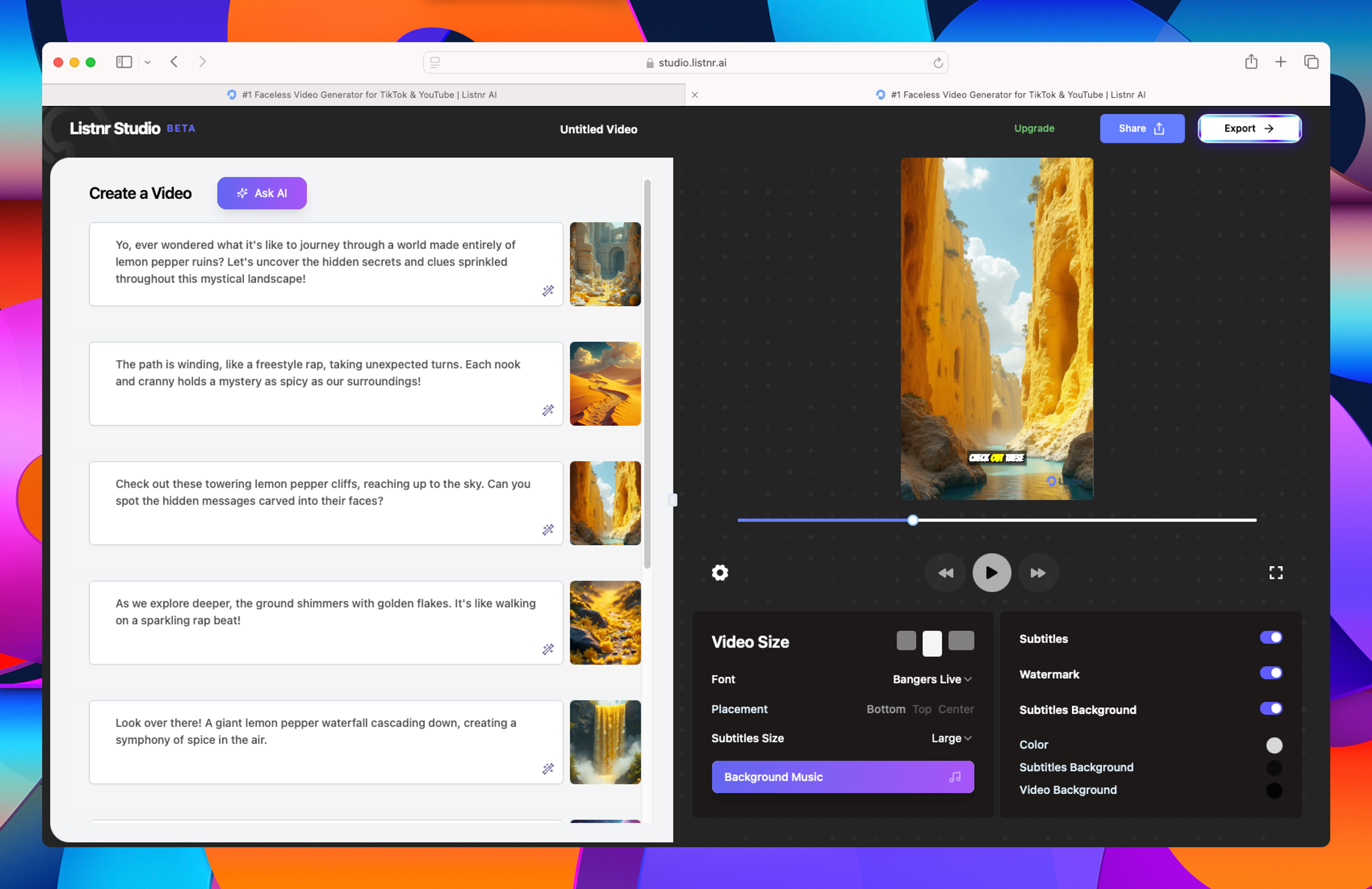Click magic wand icon on first script card

548,291
